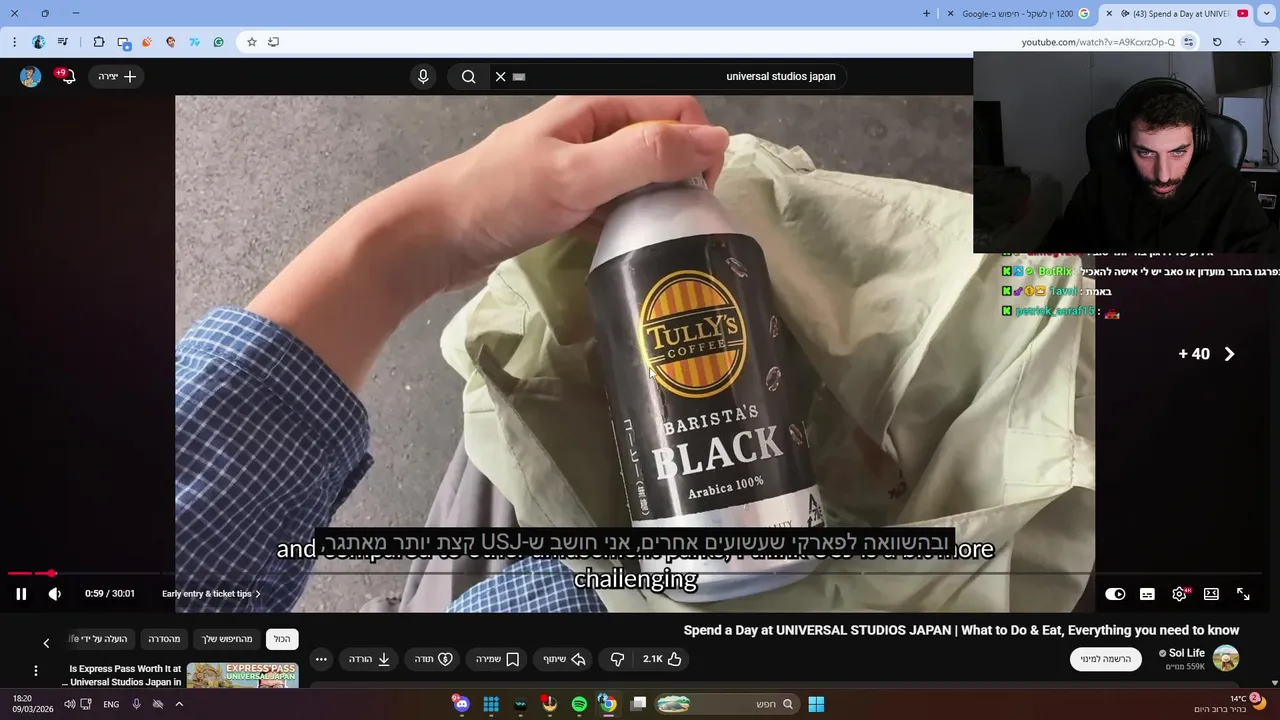Select the הכול filter chip

(x=282, y=639)
